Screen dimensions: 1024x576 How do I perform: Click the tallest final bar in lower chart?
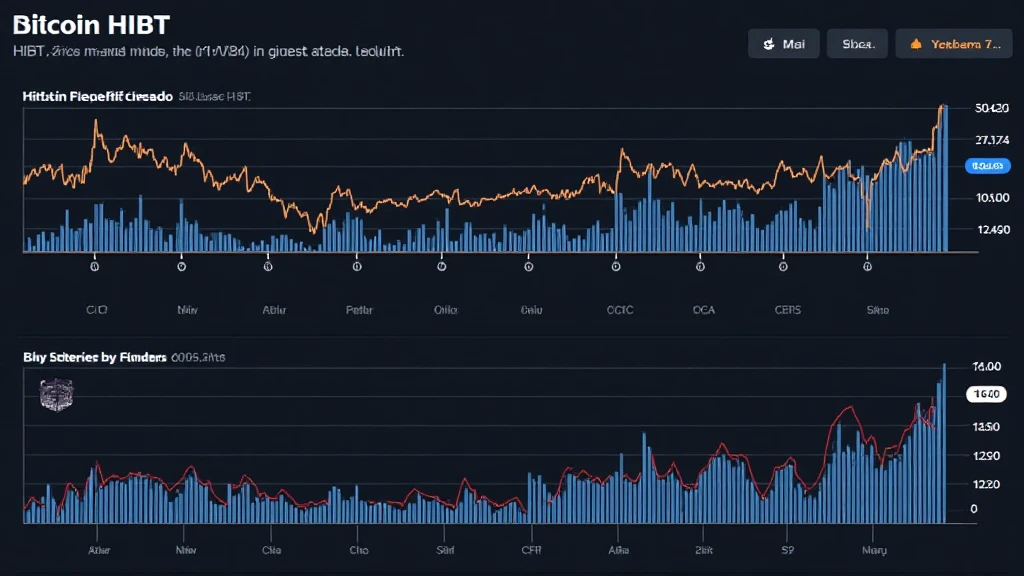pyautogui.click(x=944, y=443)
